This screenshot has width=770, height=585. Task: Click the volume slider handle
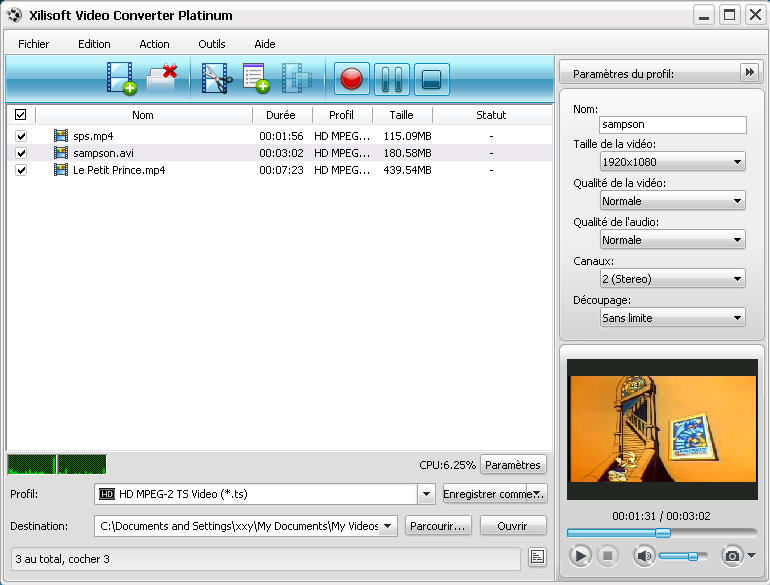click(x=692, y=556)
